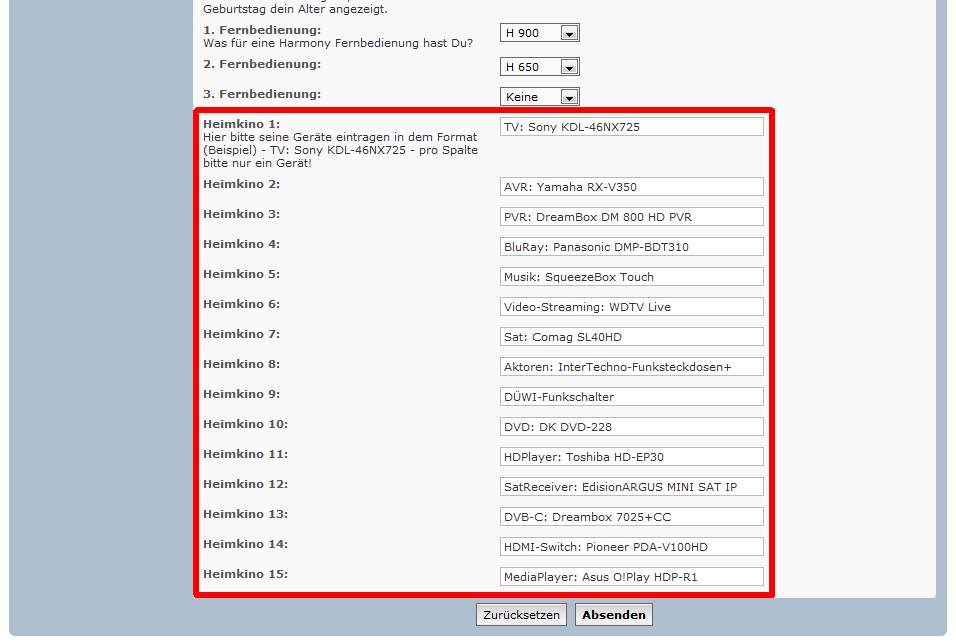Click the Heimkino 12 Edision SatReceiver field
The image size is (956, 643).
[x=632, y=487]
